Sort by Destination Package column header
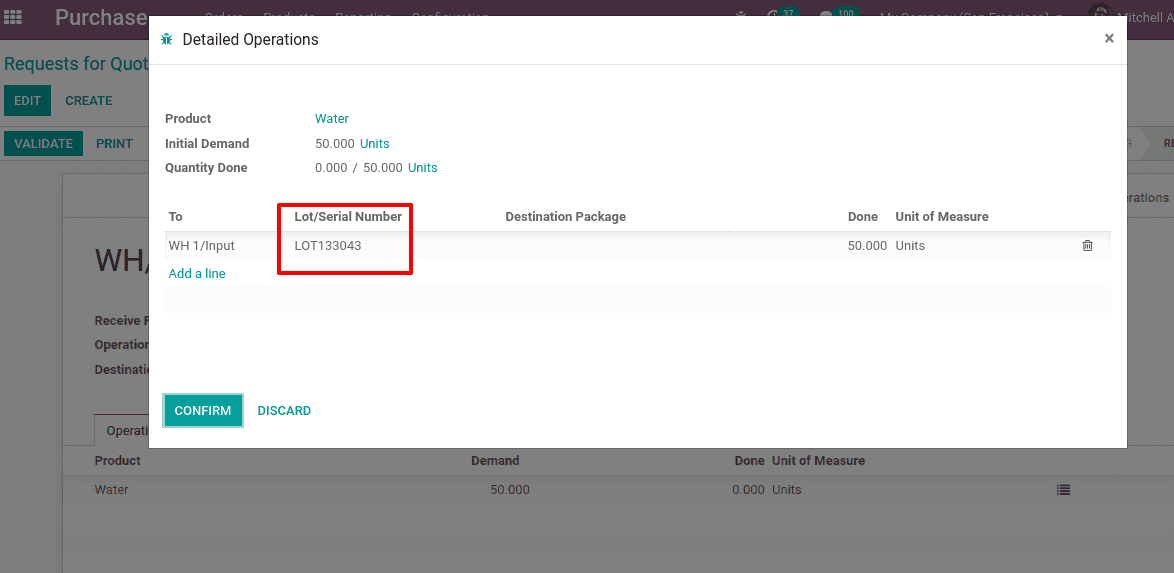This screenshot has width=1174, height=573. [x=565, y=216]
